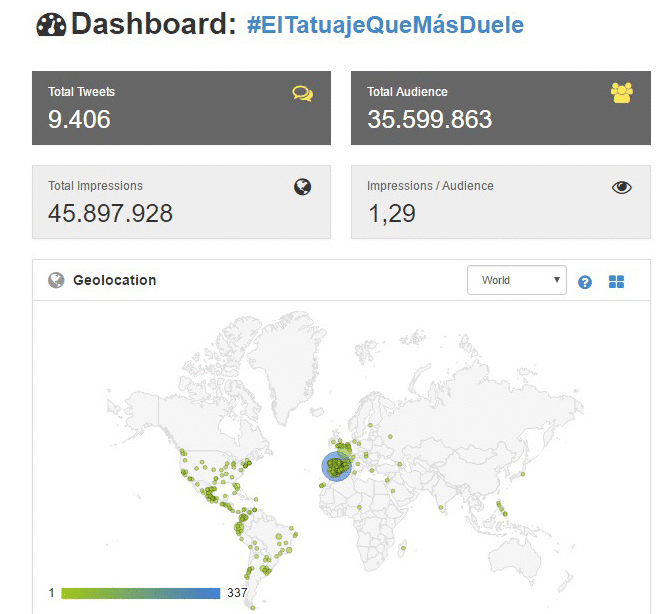Image resolution: width=668 pixels, height=614 pixels.
Task: Open the World region dropdown
Action: [x=517, y=280]
